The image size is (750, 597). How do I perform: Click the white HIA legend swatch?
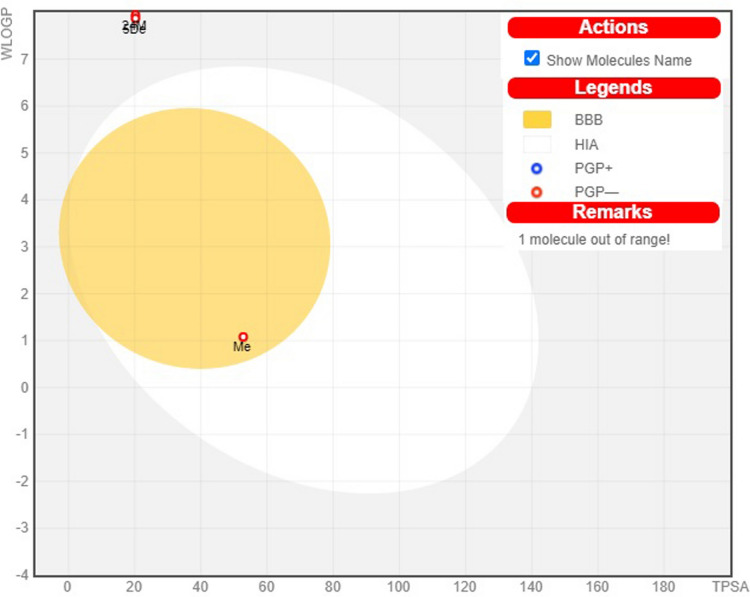pyautogui.click(x=537, y=144)
